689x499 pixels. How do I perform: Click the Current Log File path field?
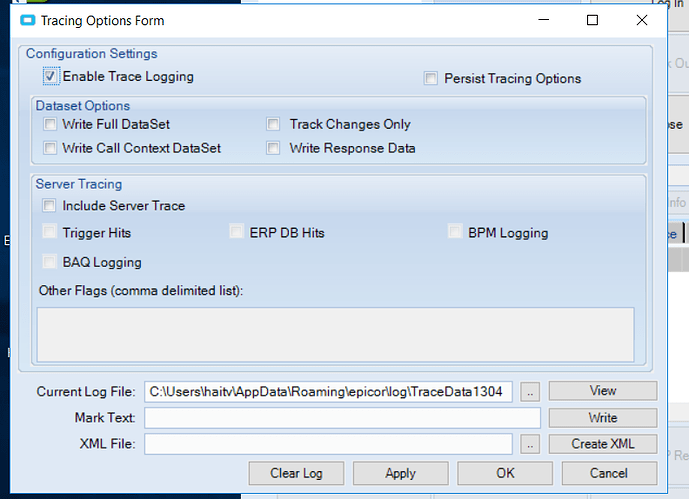(328, 391)
